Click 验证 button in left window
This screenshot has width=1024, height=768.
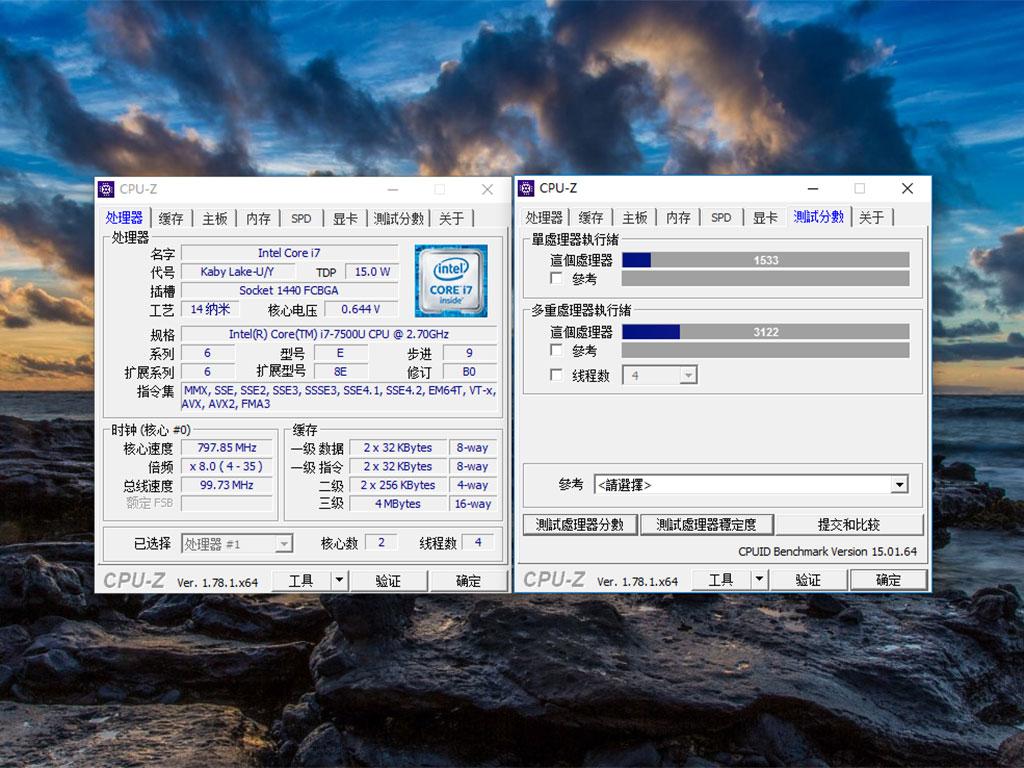(x=389, y=581)
